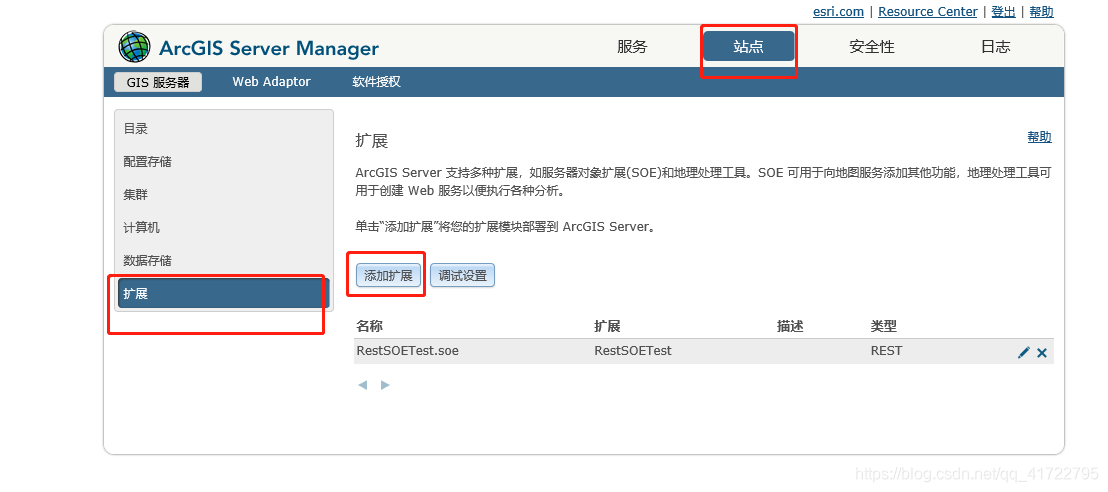Click the 名称 column header

pyautogui.click(x=370, y=326)
